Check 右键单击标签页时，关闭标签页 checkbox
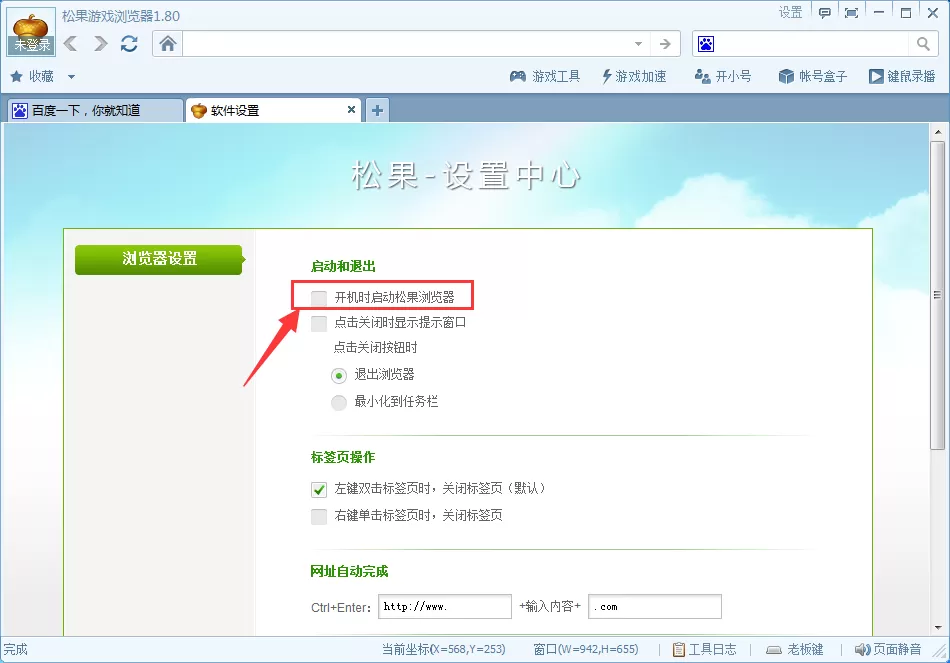Viewport: 950px width, 663px height. pos(319,516)
